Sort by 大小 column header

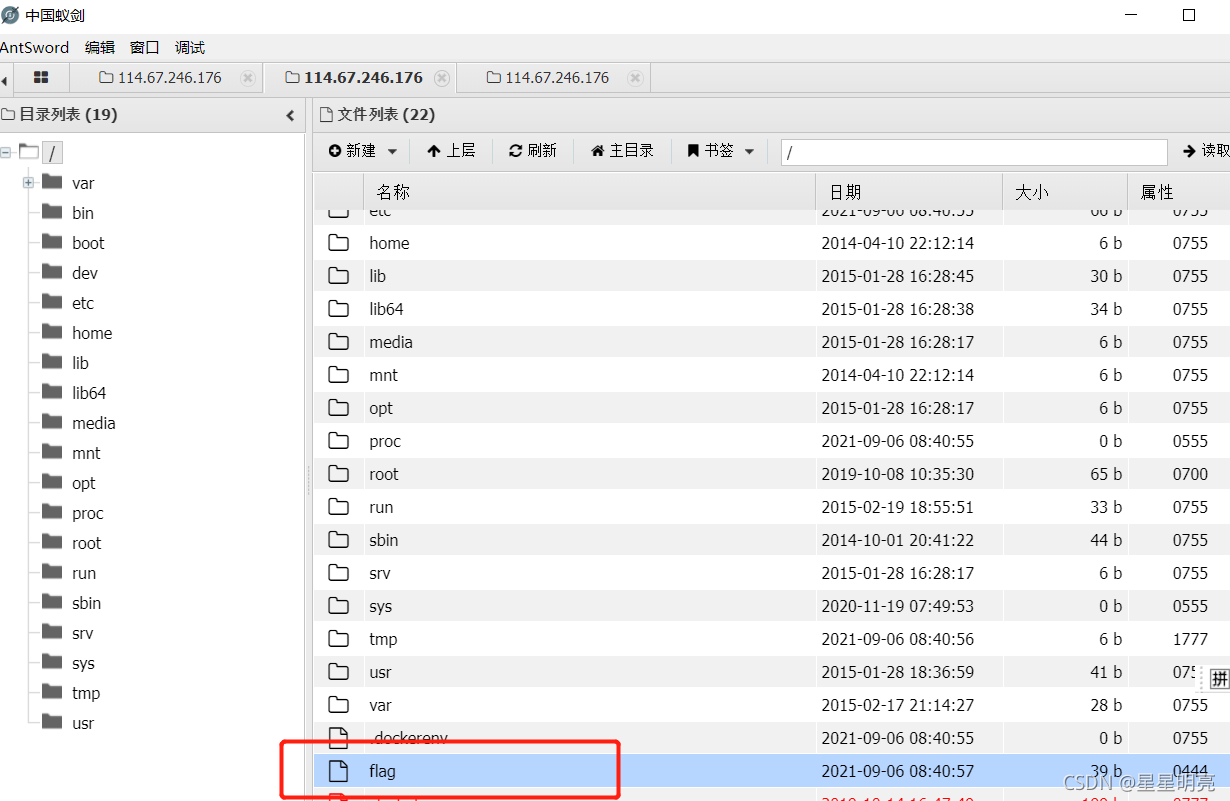point(1065,192)
